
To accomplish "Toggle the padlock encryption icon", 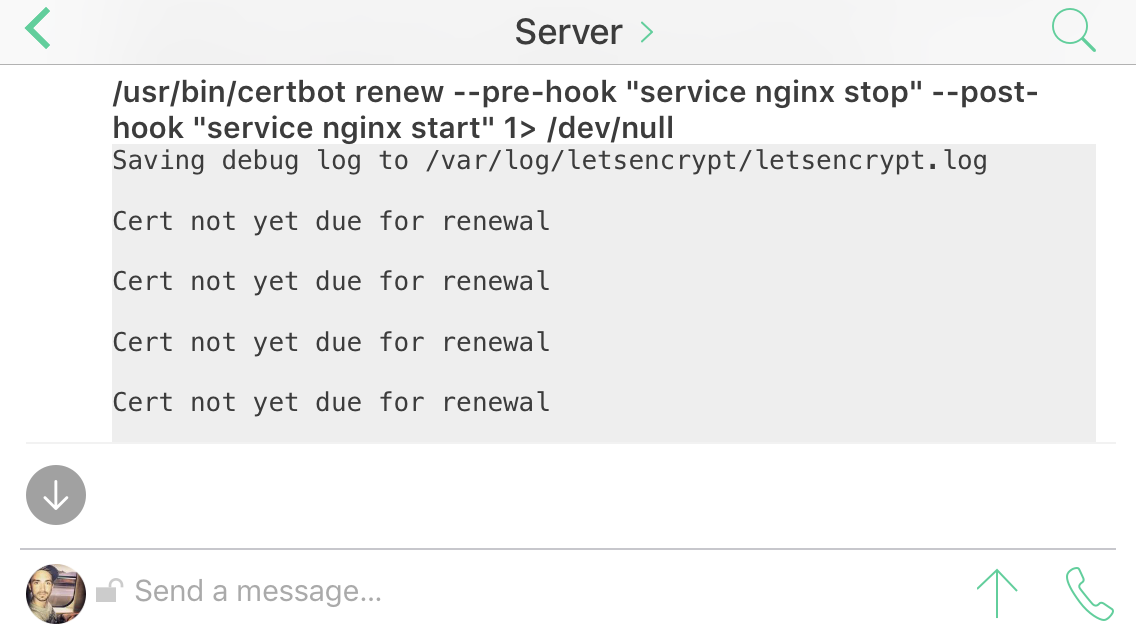I will tap(109, 592).
